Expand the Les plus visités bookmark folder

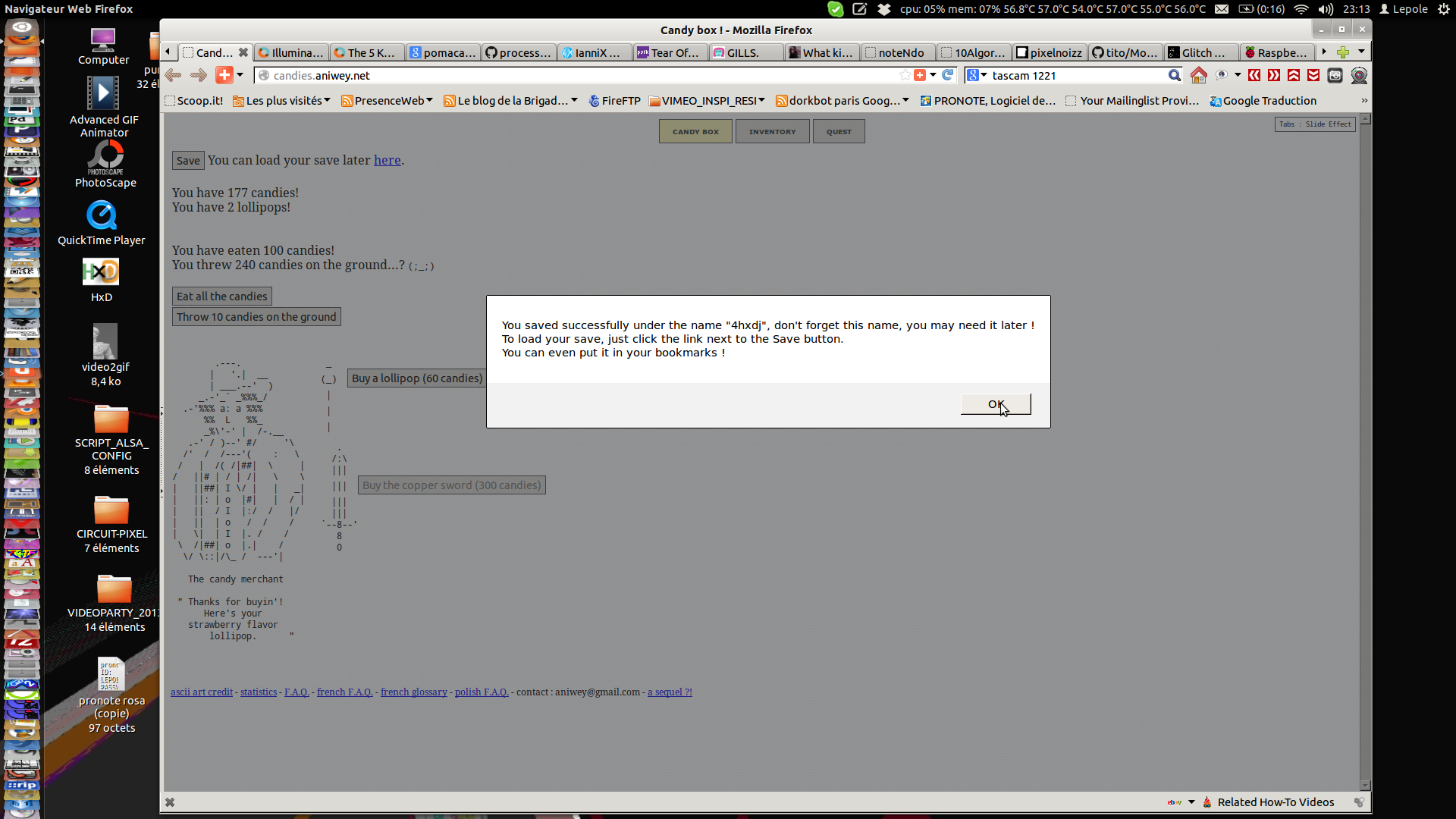[281, 101]
